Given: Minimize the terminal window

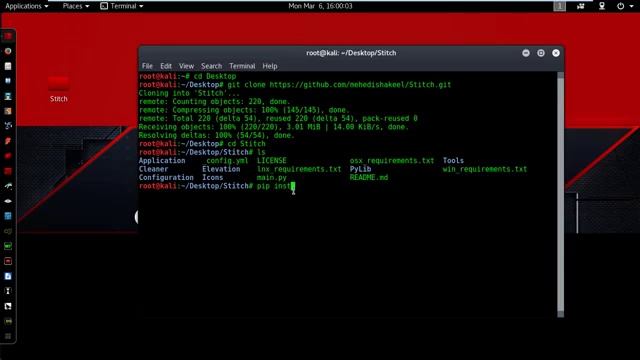Looking at the screenshot, I should (x=526, y=53).
